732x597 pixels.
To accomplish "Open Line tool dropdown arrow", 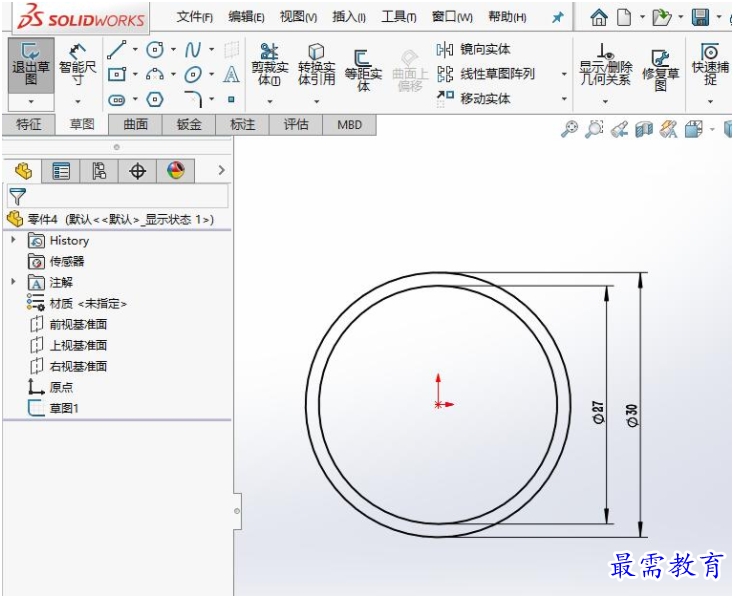I will pos(135,49).
